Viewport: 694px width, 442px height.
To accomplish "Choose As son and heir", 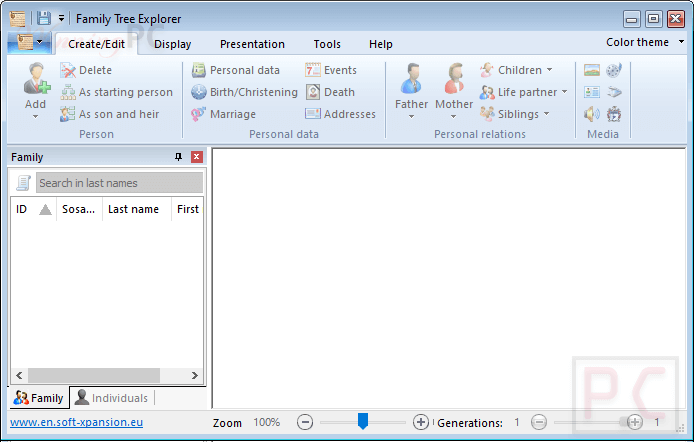I will (x=109, y=114).
